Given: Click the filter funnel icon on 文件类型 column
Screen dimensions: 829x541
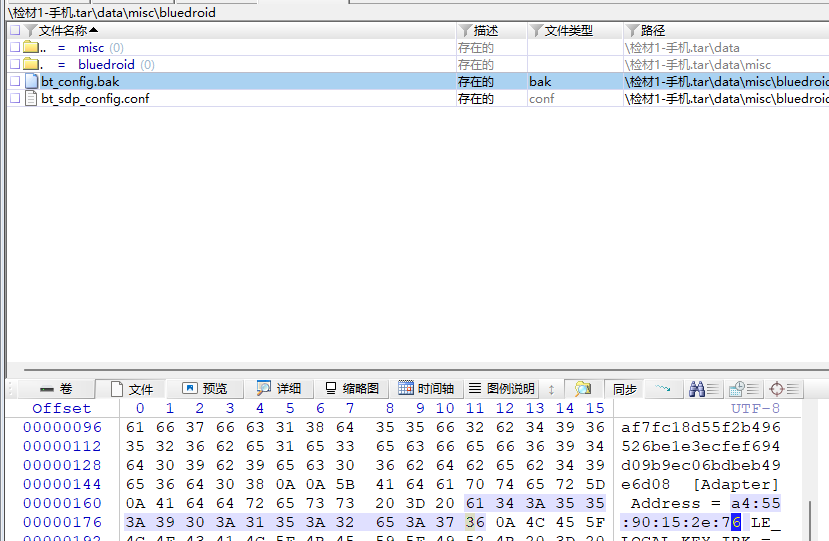Looking at the screenshot, I should point(536,31).
